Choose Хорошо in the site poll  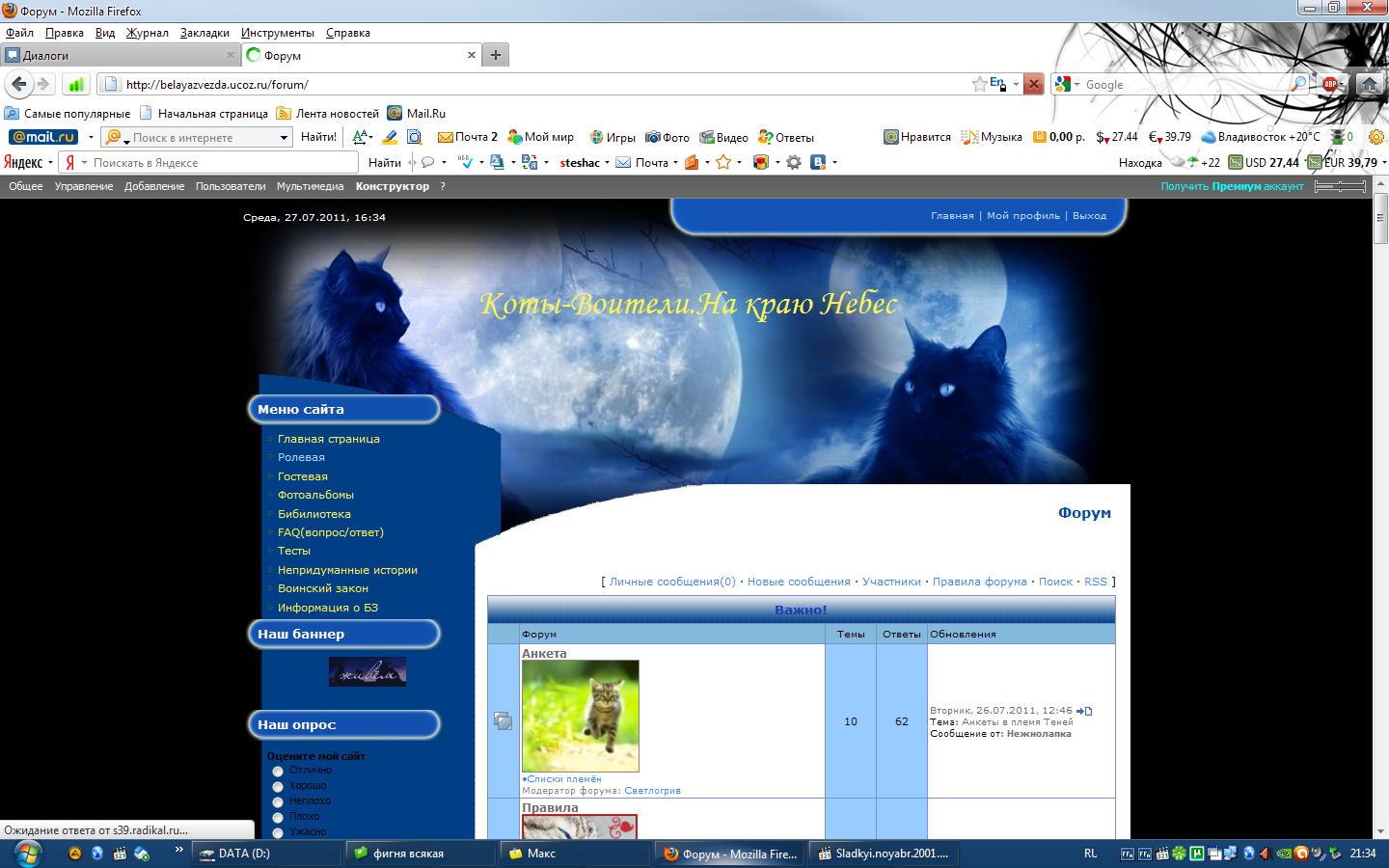click(278, 786)
